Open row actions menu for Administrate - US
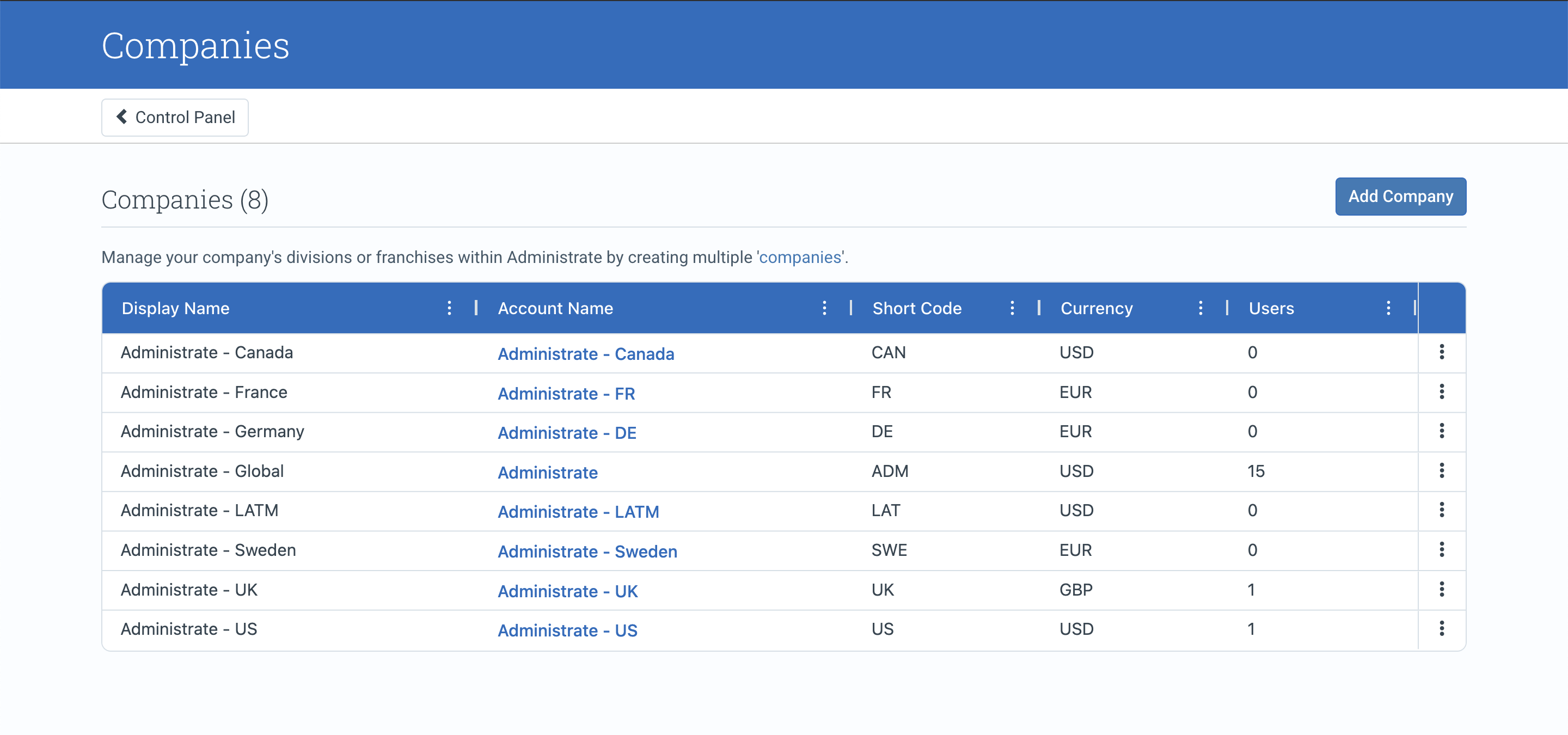The width and height of the screenshot is (1568, 735). (x=1441, y=628)
